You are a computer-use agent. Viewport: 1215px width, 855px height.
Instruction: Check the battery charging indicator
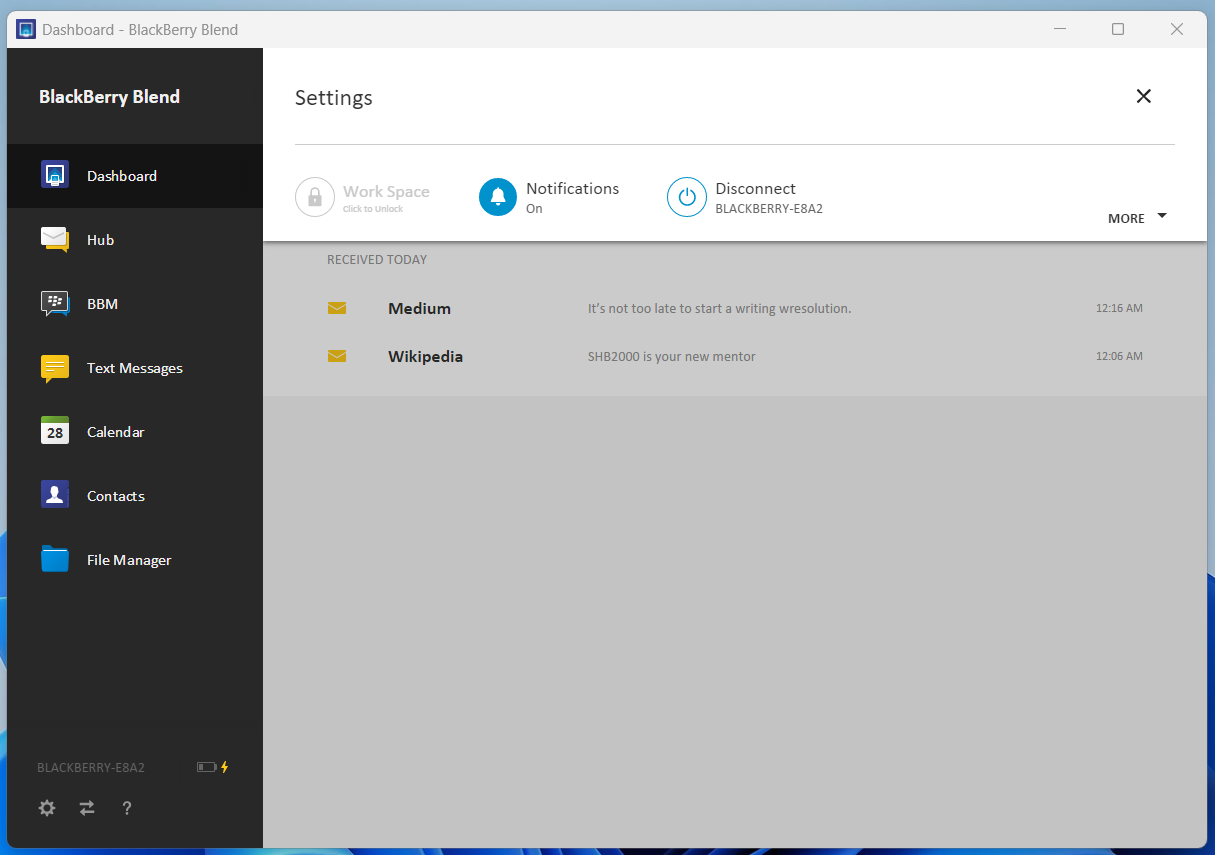[x=213, y=767]
